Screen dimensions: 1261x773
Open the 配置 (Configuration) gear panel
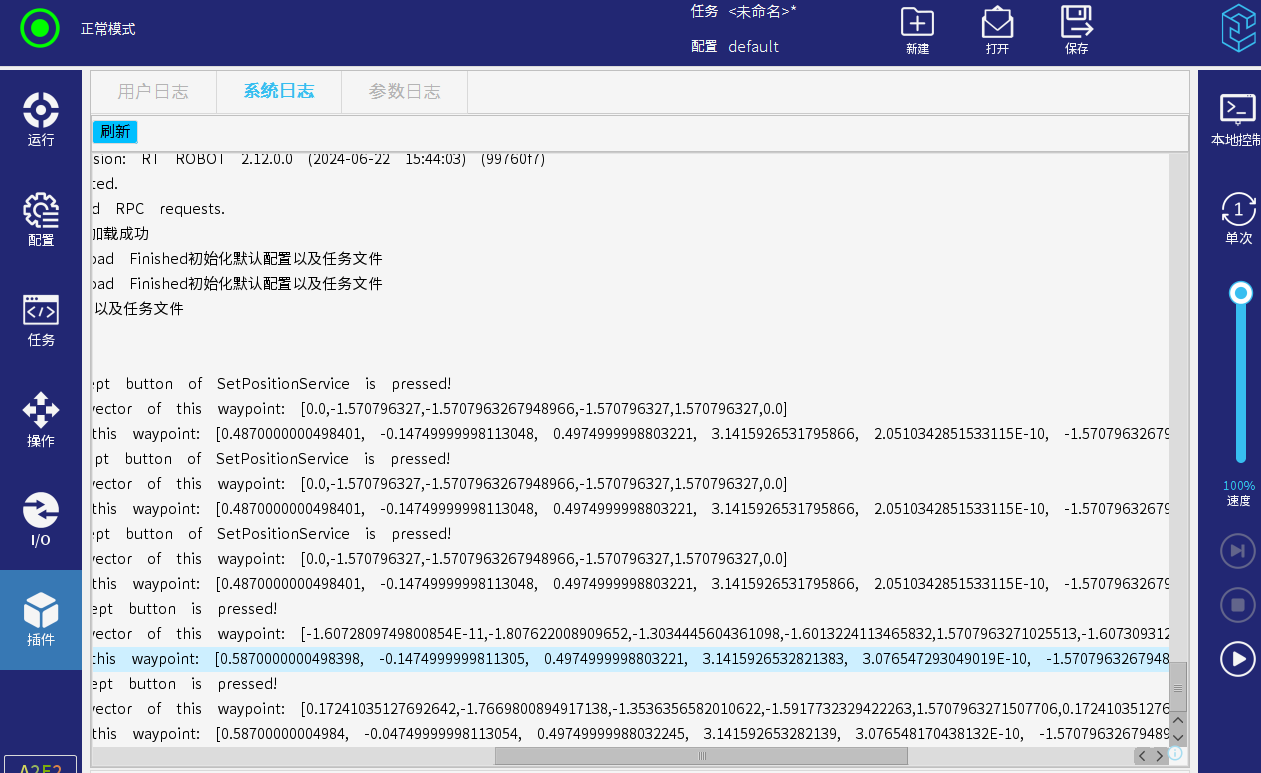pyautogui.click(x=41, y=220)
